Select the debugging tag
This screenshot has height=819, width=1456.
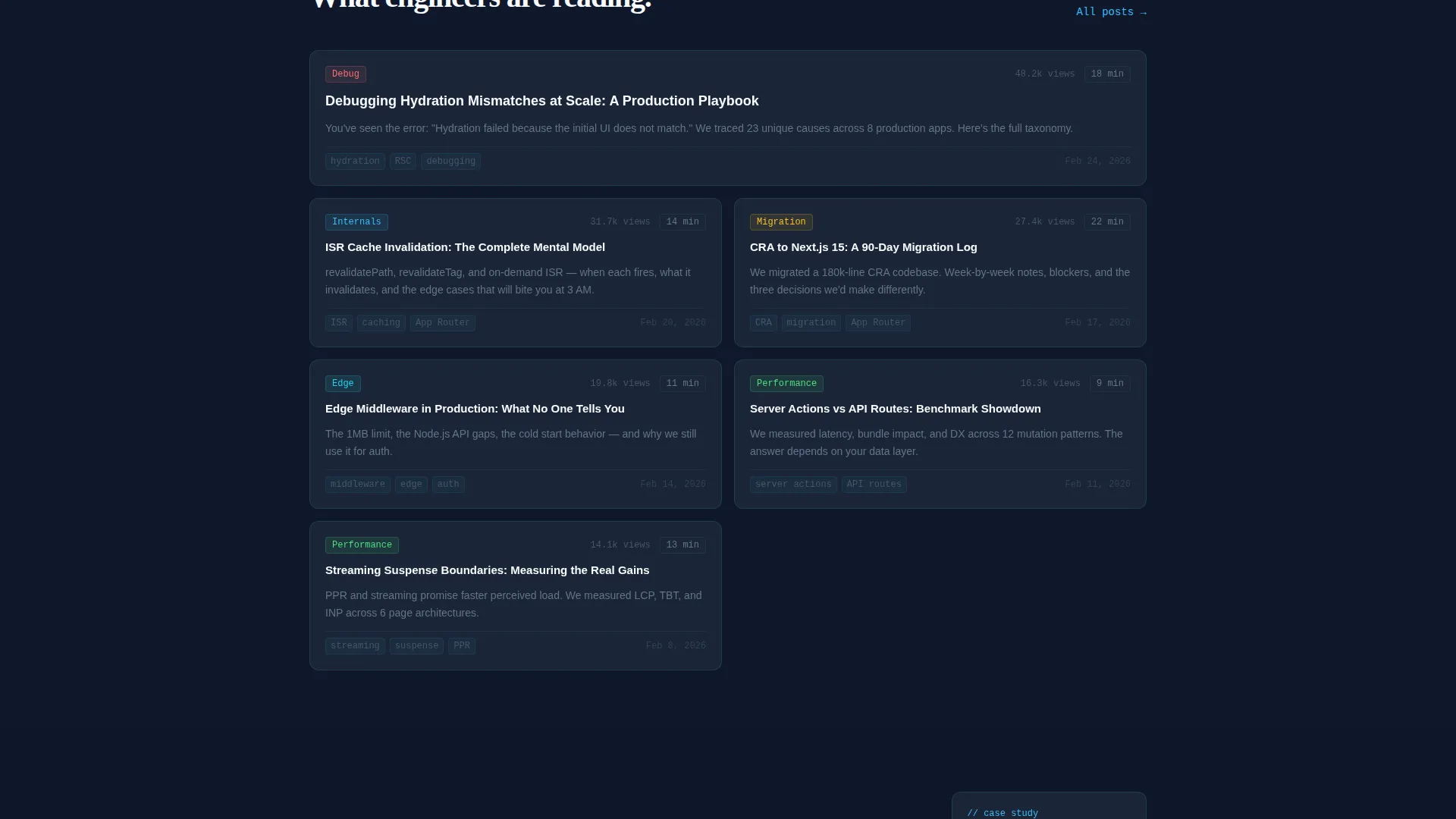[450, 162]
